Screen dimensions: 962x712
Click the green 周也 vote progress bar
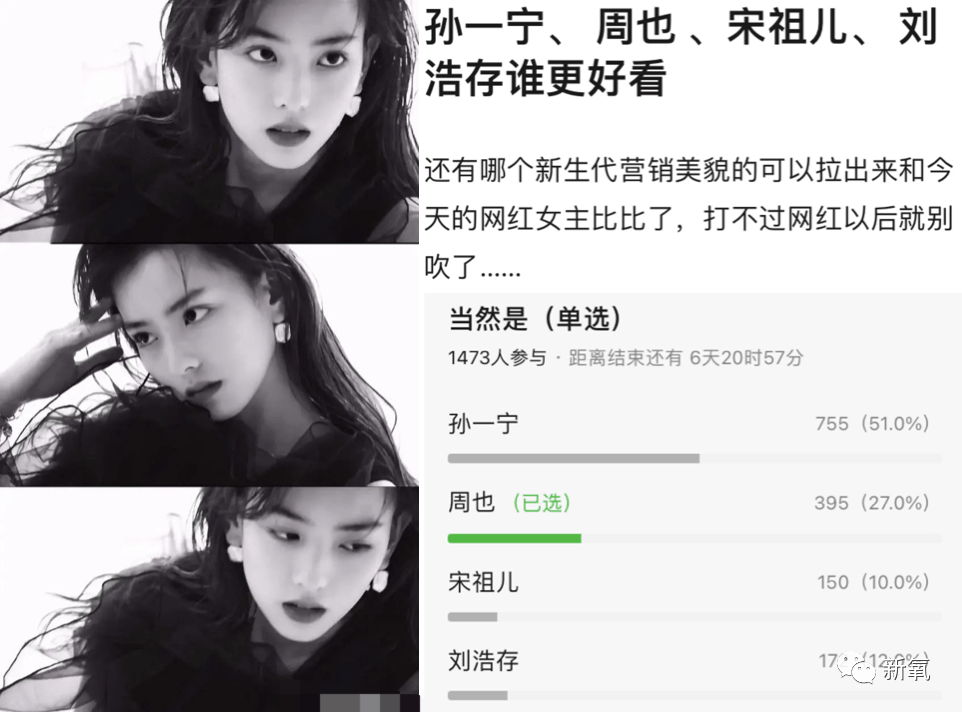(x=514, y=538)
